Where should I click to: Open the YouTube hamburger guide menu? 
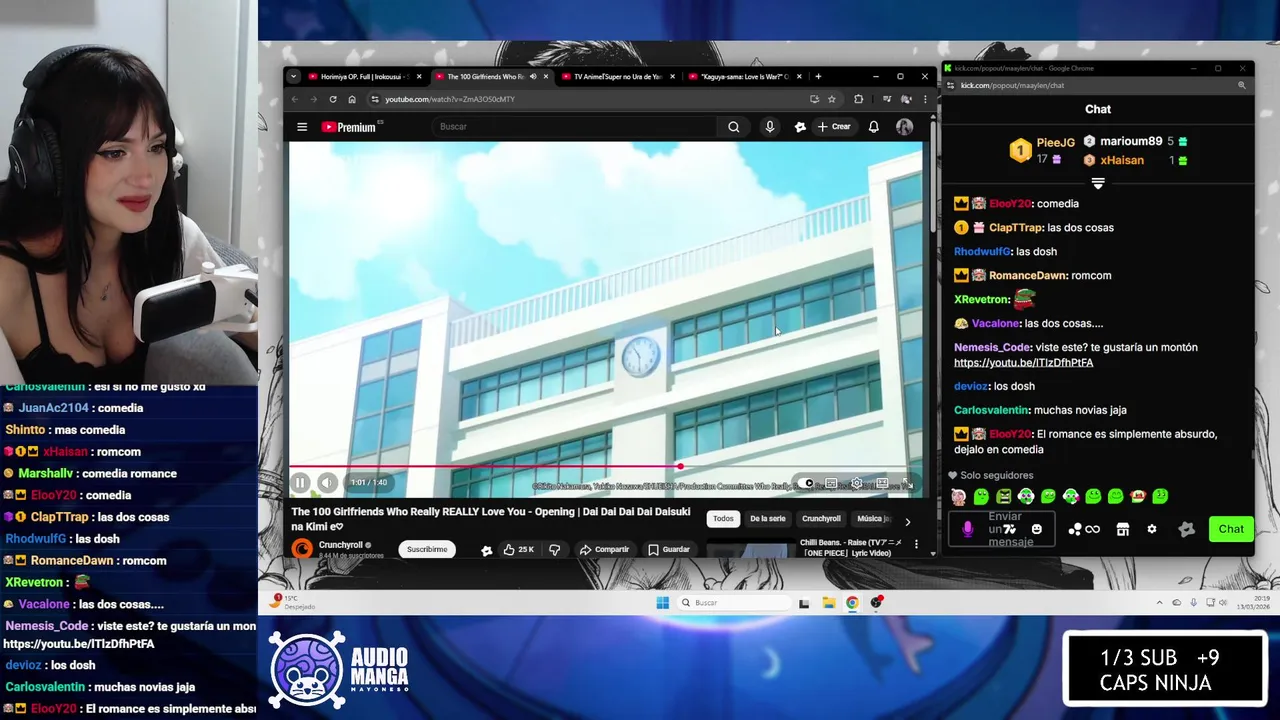tap(302, 127)
